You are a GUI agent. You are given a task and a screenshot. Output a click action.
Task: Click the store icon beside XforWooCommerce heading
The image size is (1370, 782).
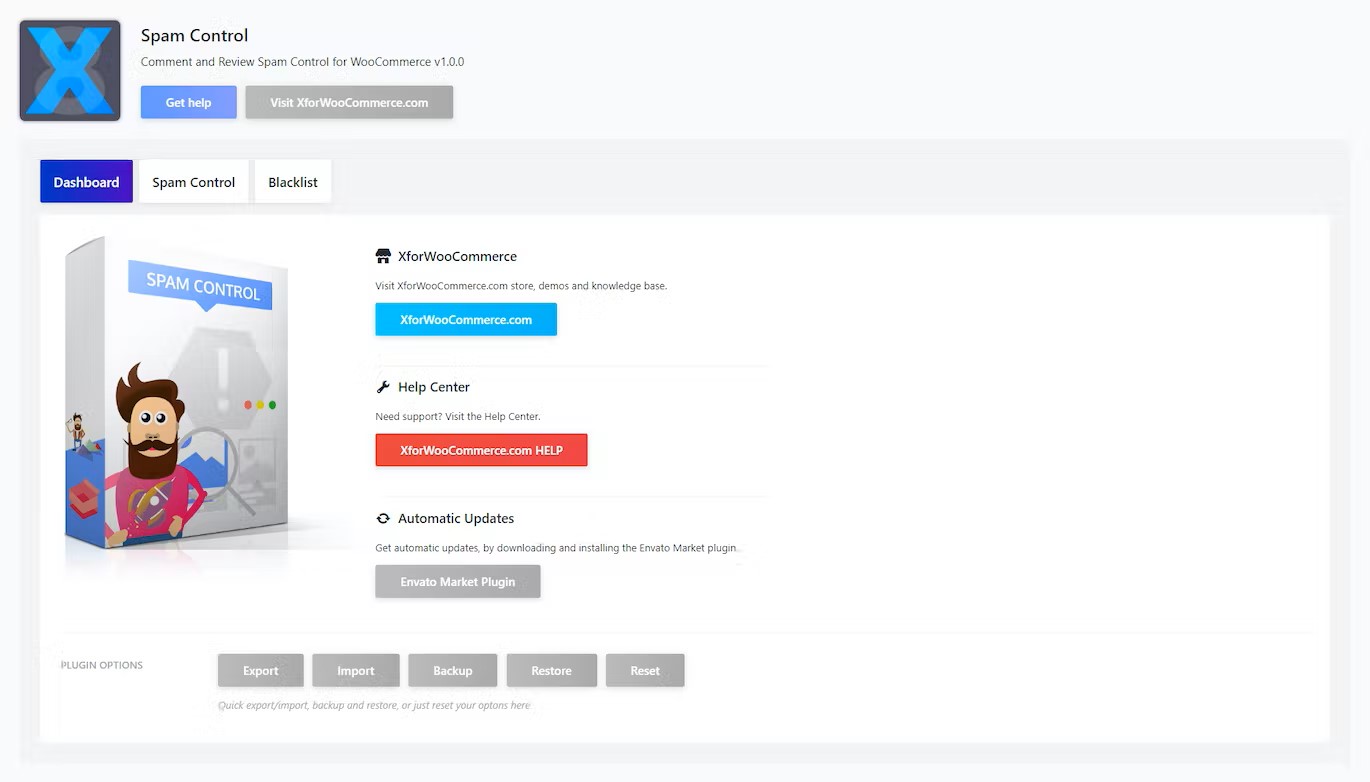click(383, 256)
